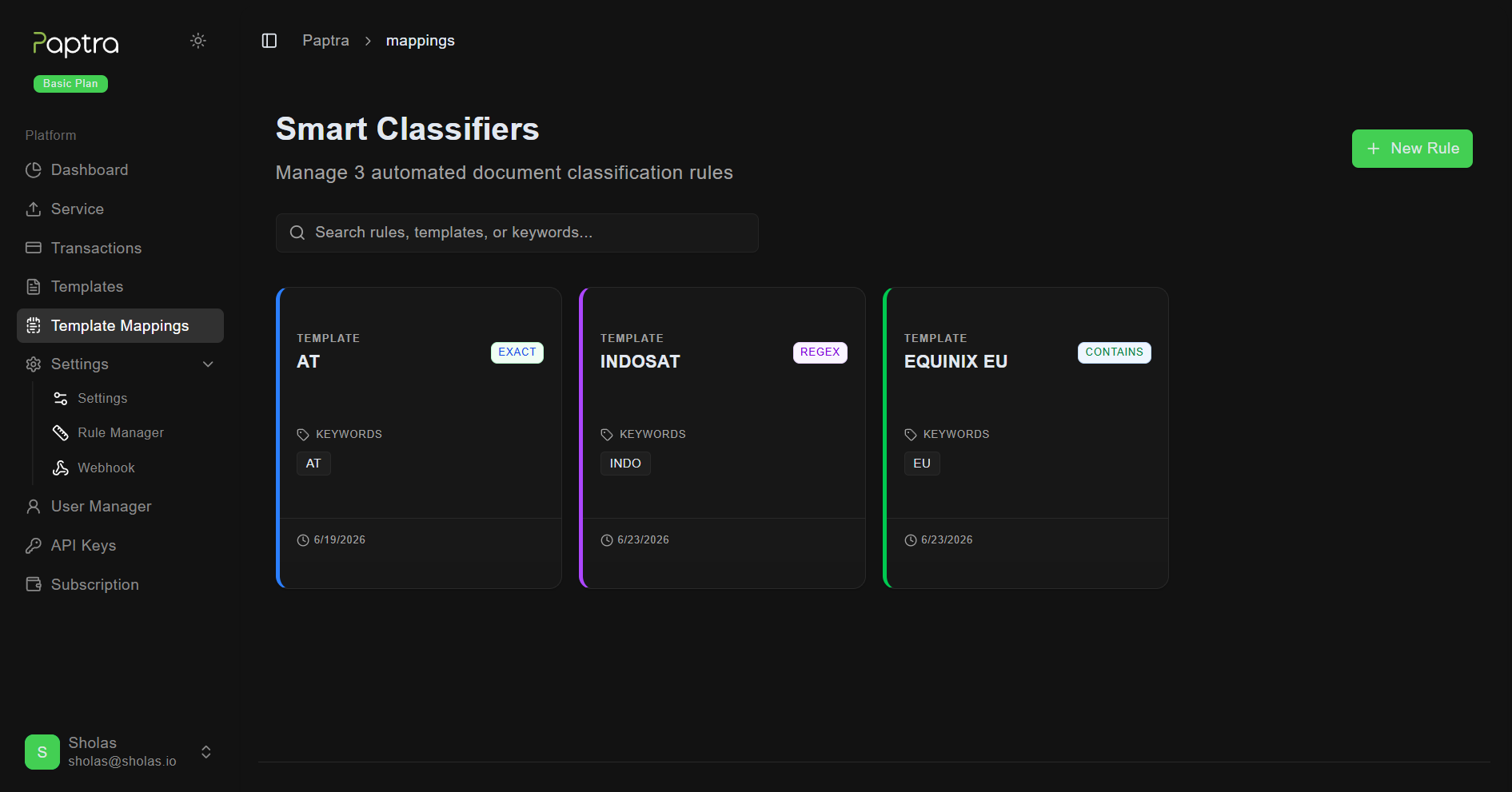Select Template Mappings menu item
1512x792 pixels.
(120, 326)
